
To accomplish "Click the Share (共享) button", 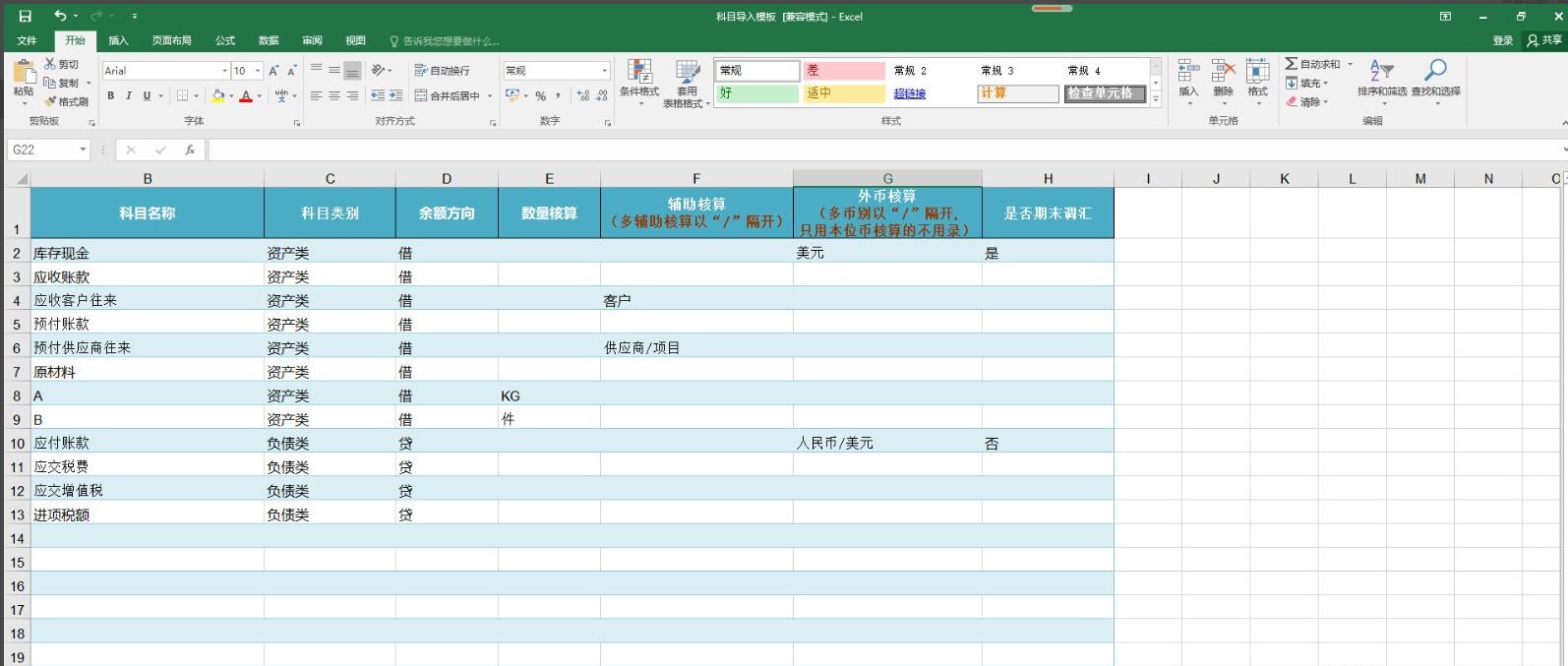I will pos(1543,40).
